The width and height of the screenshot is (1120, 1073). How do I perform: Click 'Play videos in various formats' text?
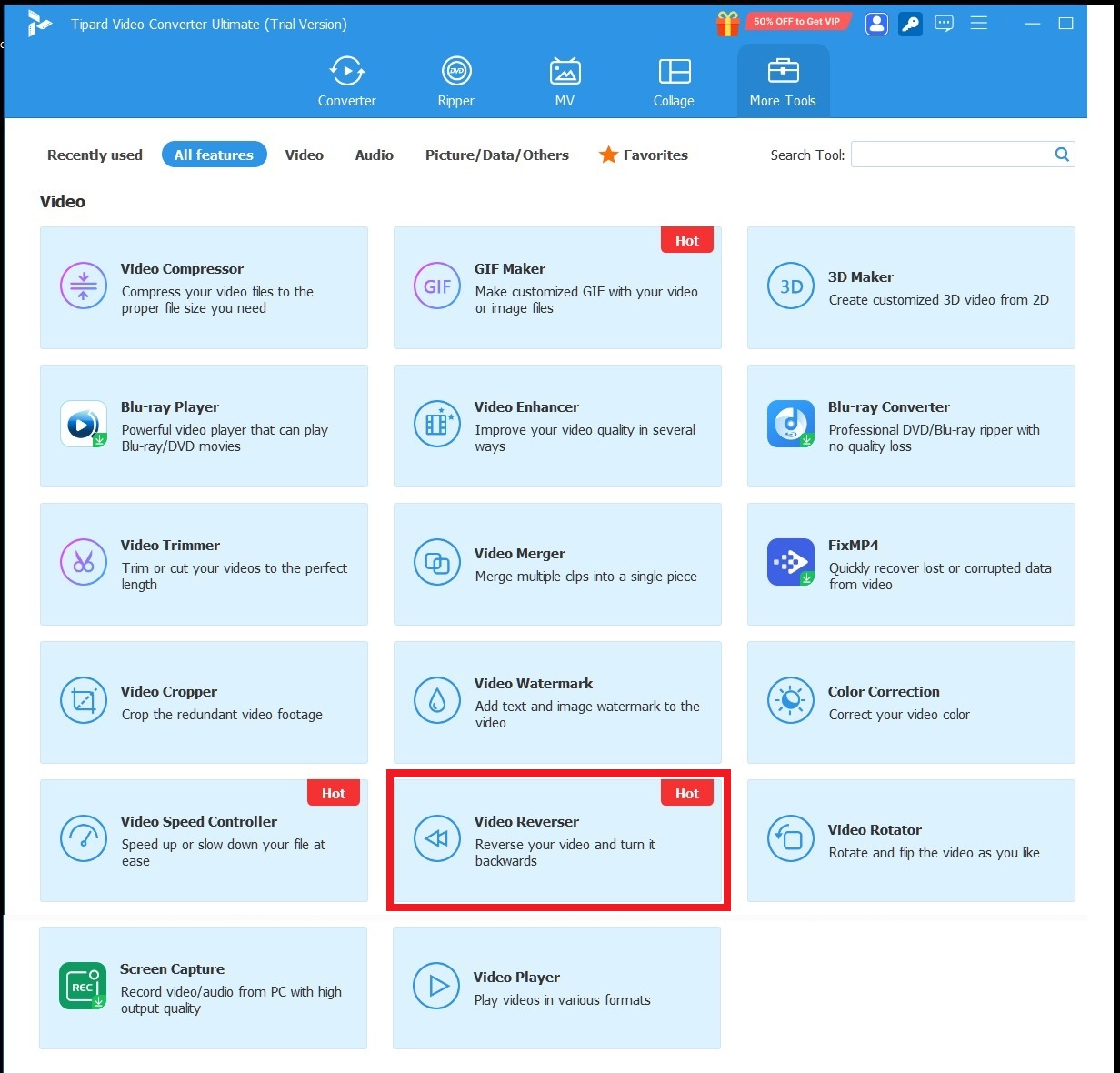[x=562, y=1000]
